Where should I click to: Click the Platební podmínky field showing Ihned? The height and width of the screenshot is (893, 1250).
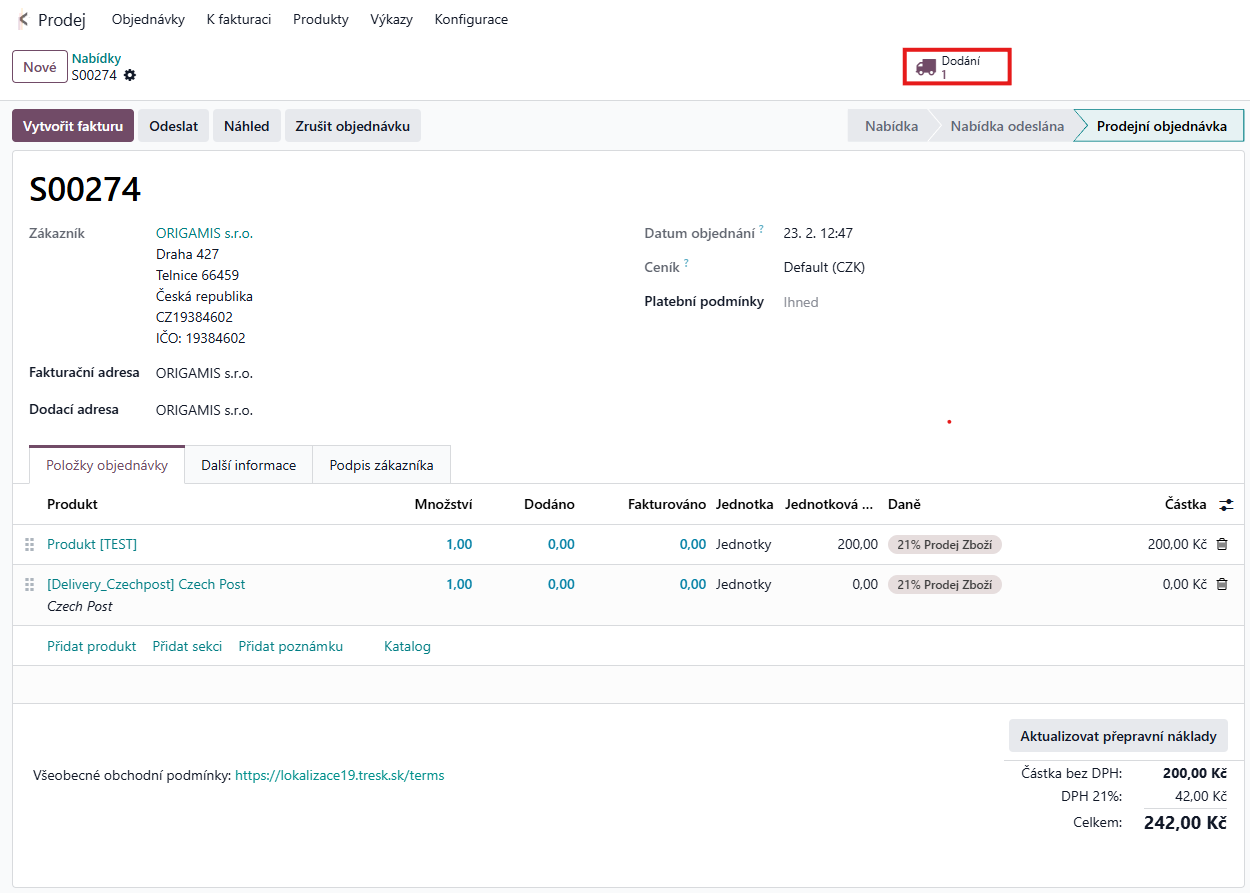click(801, 302)
